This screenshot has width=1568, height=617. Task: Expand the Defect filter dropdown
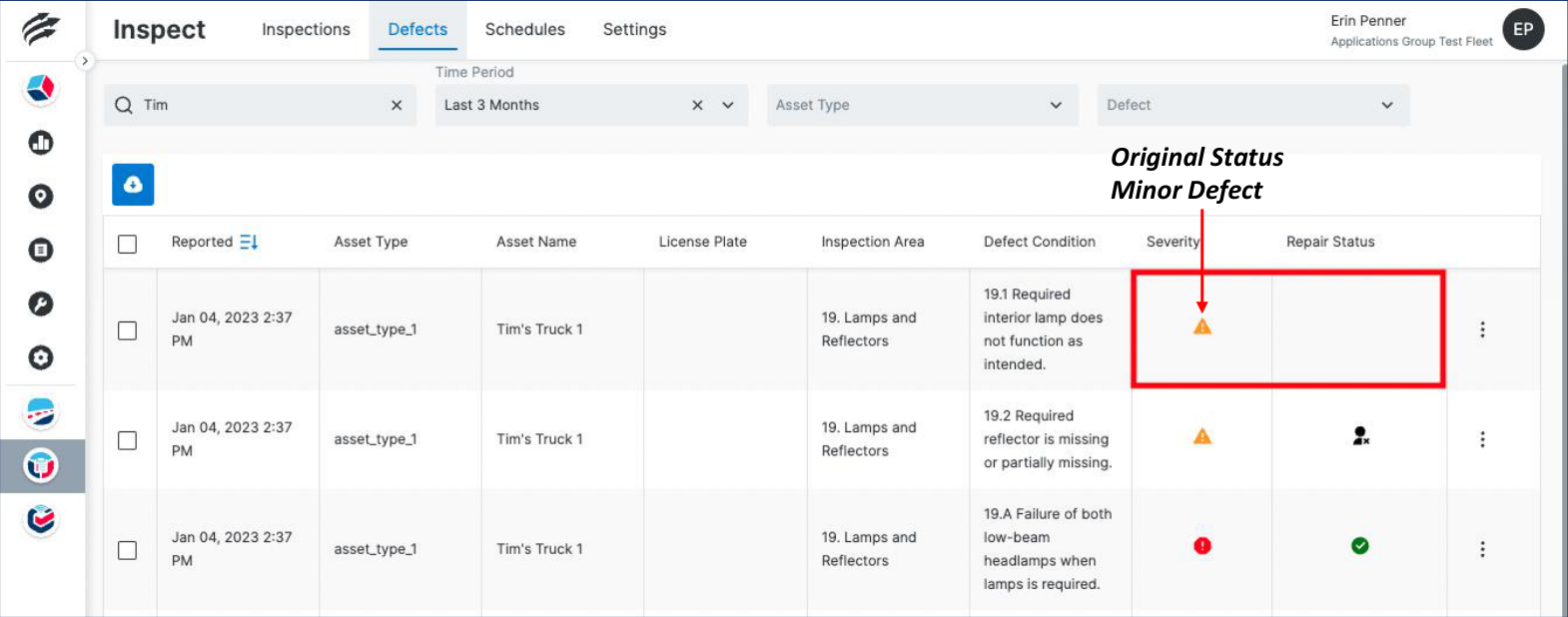point(1387,105)
